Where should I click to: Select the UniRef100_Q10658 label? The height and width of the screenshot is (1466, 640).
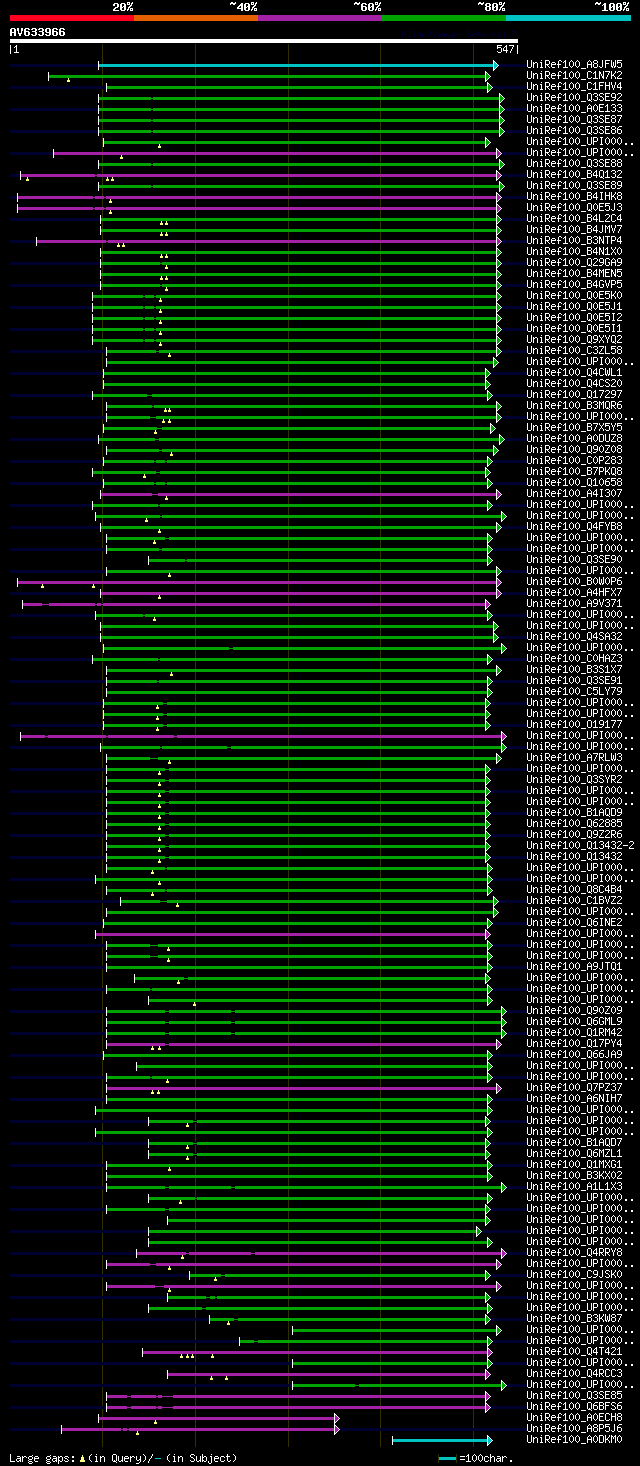click(x=574, y=483)
